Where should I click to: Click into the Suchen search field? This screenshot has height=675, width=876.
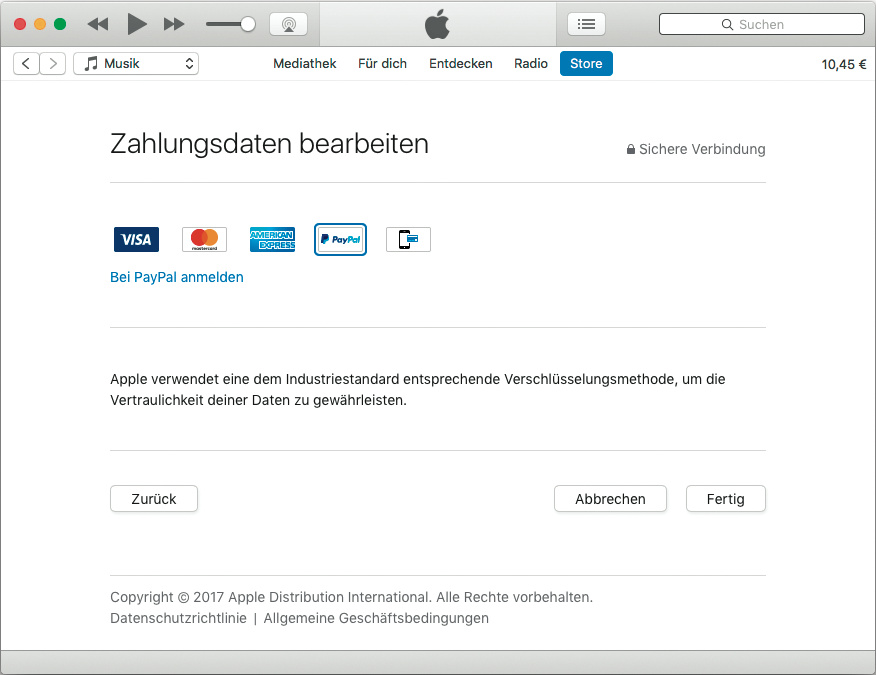(761, 24)
